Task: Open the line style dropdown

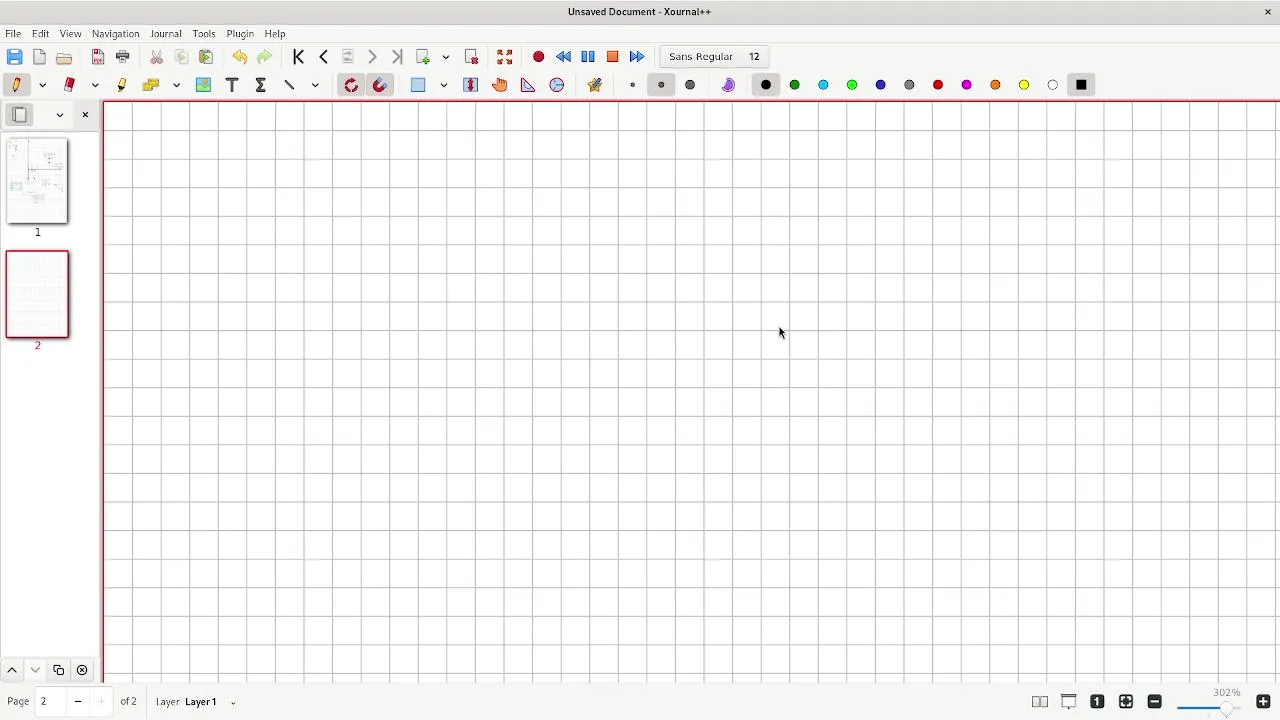Action: (x=315, y=85)
